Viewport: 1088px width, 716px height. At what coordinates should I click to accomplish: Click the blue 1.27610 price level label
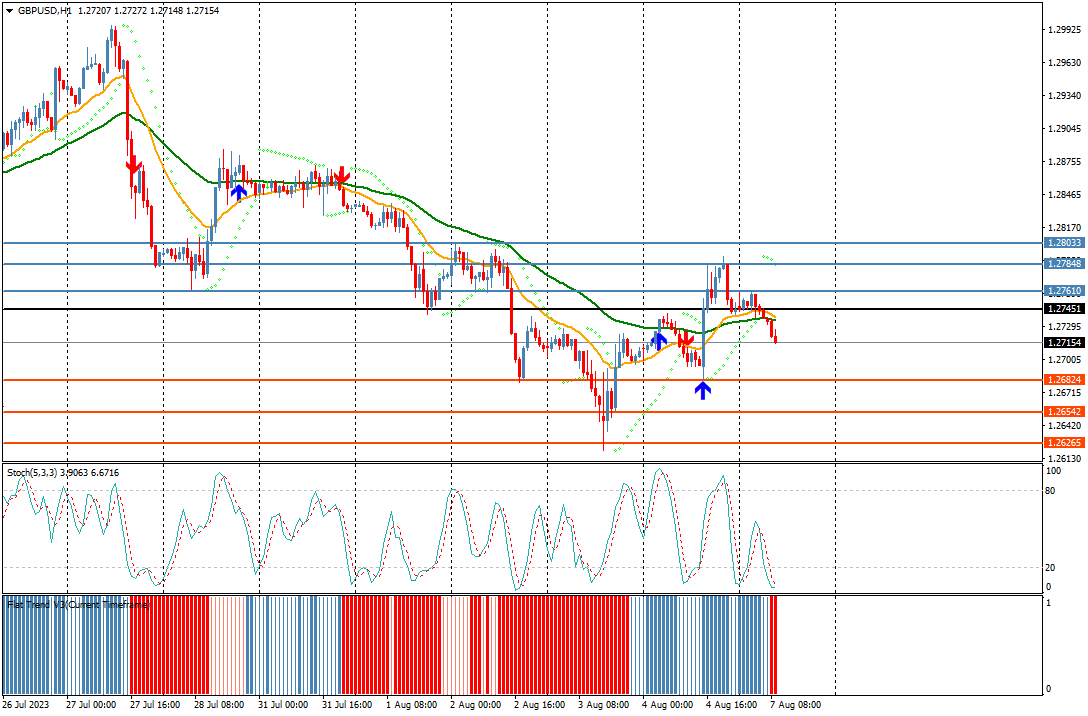pos(1064,291)
